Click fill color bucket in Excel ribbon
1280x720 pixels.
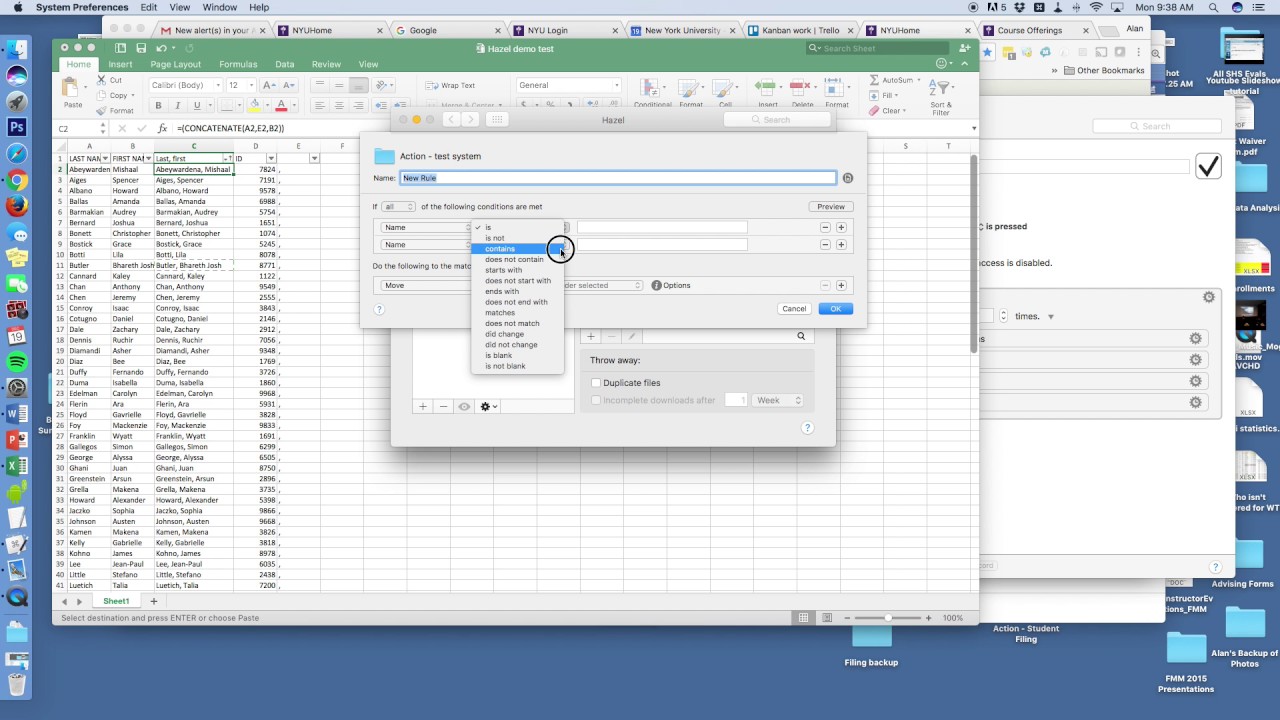[255, 105]
